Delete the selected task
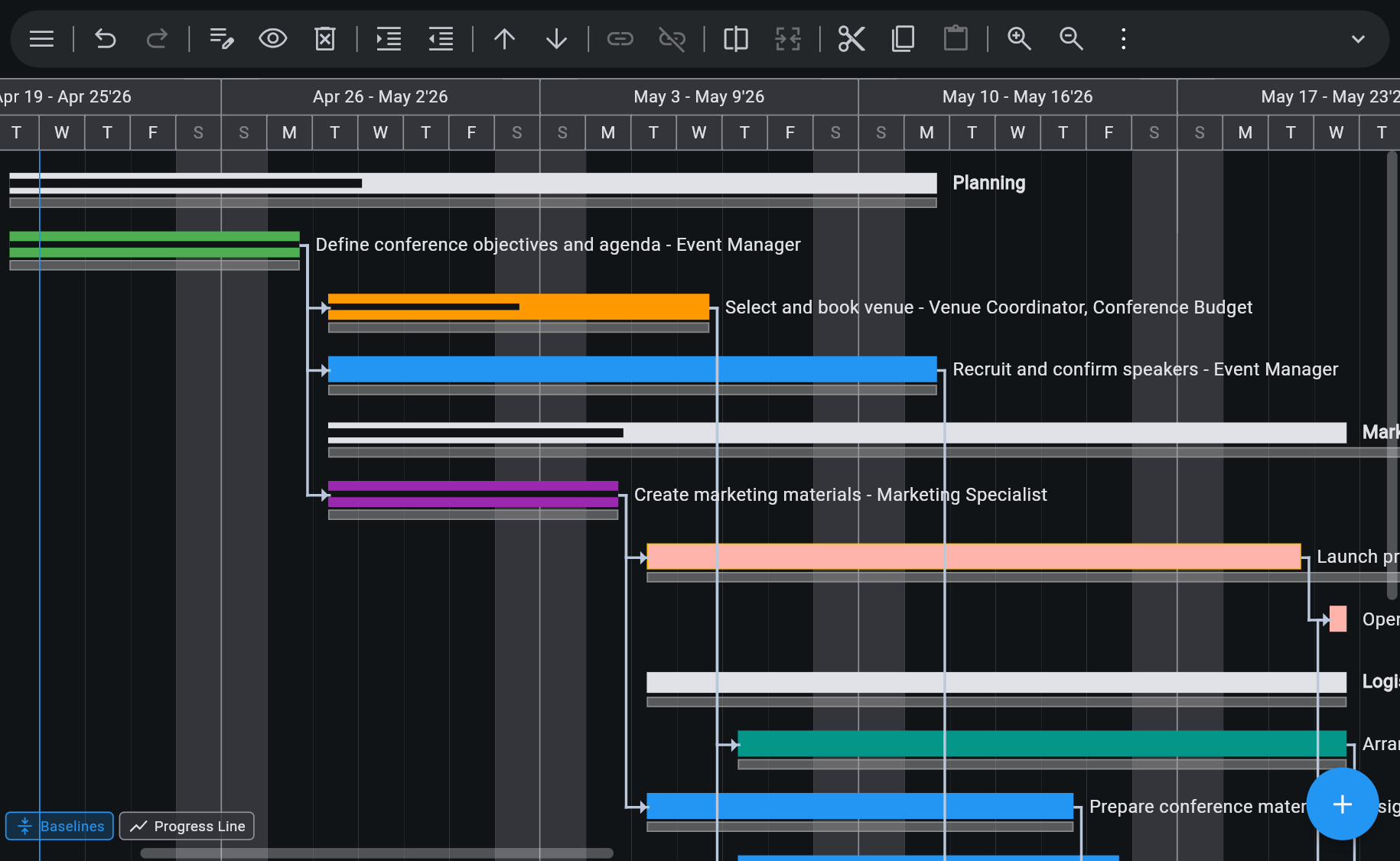The width and height of the screenshot is (1400, 861). point(325,38)
